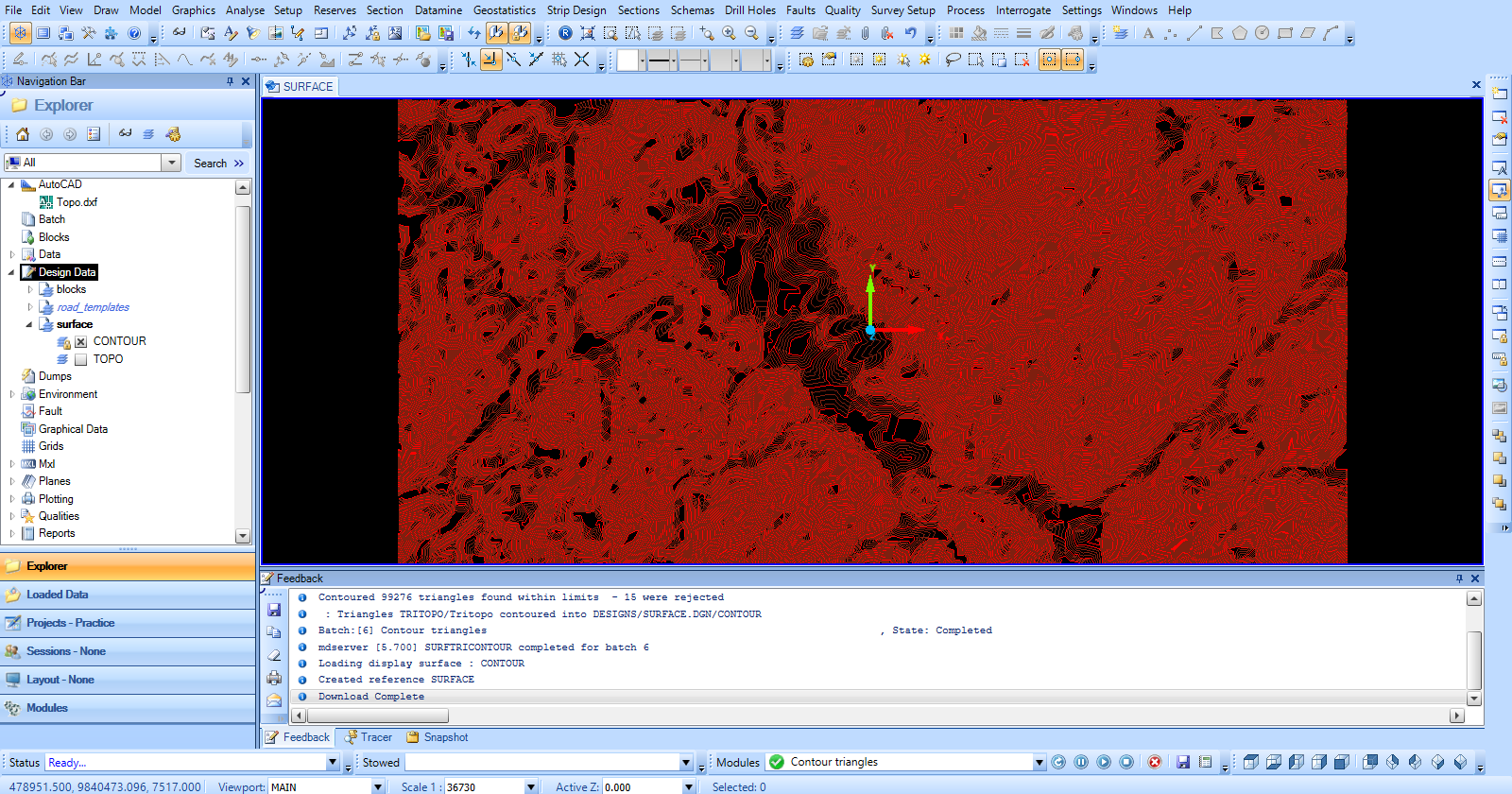The height and width of the screenshot is (794, 1512).
Task: Click the Search button in Explorer
Action: pyautogui.click(x=218, y=164)
